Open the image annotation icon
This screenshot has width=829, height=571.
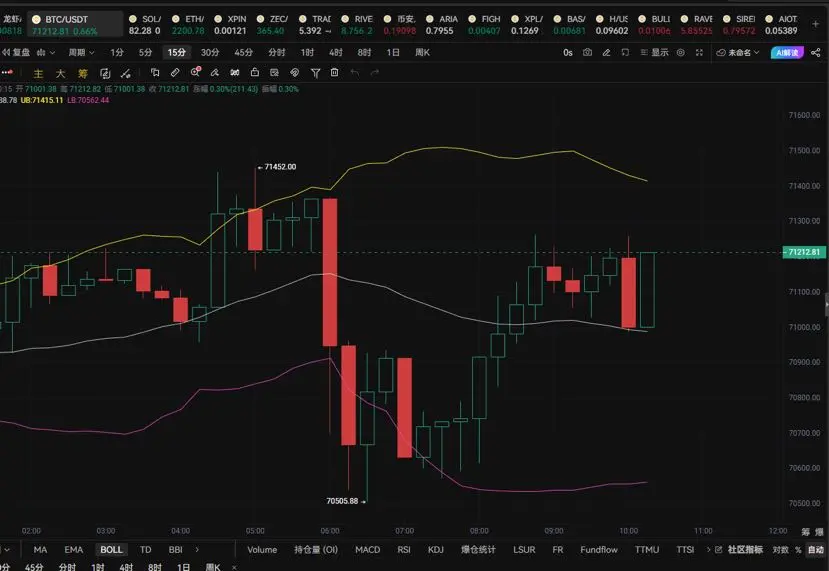[274, 72]
